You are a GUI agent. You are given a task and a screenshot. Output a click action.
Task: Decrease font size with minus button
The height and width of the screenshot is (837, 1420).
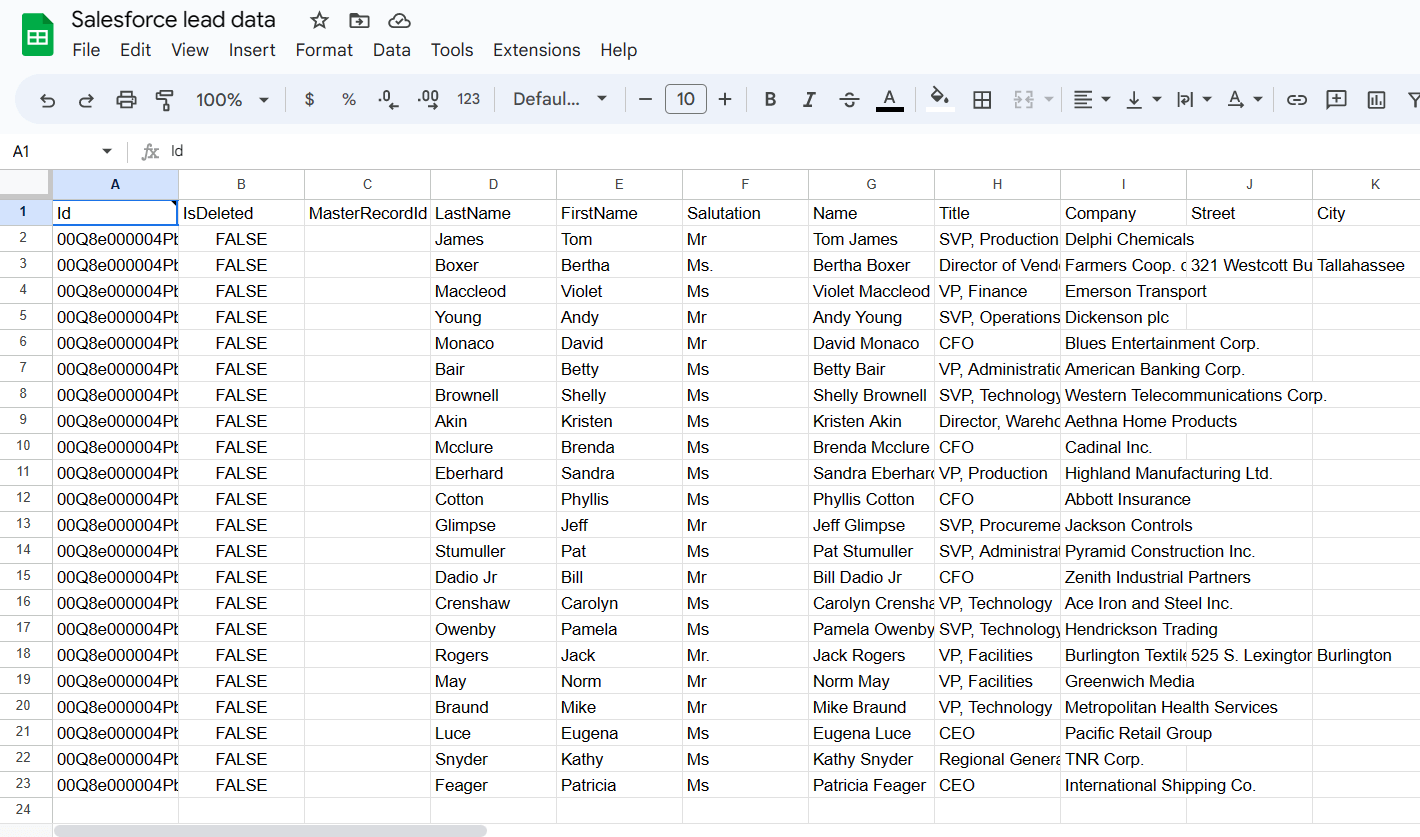(645, 99)
